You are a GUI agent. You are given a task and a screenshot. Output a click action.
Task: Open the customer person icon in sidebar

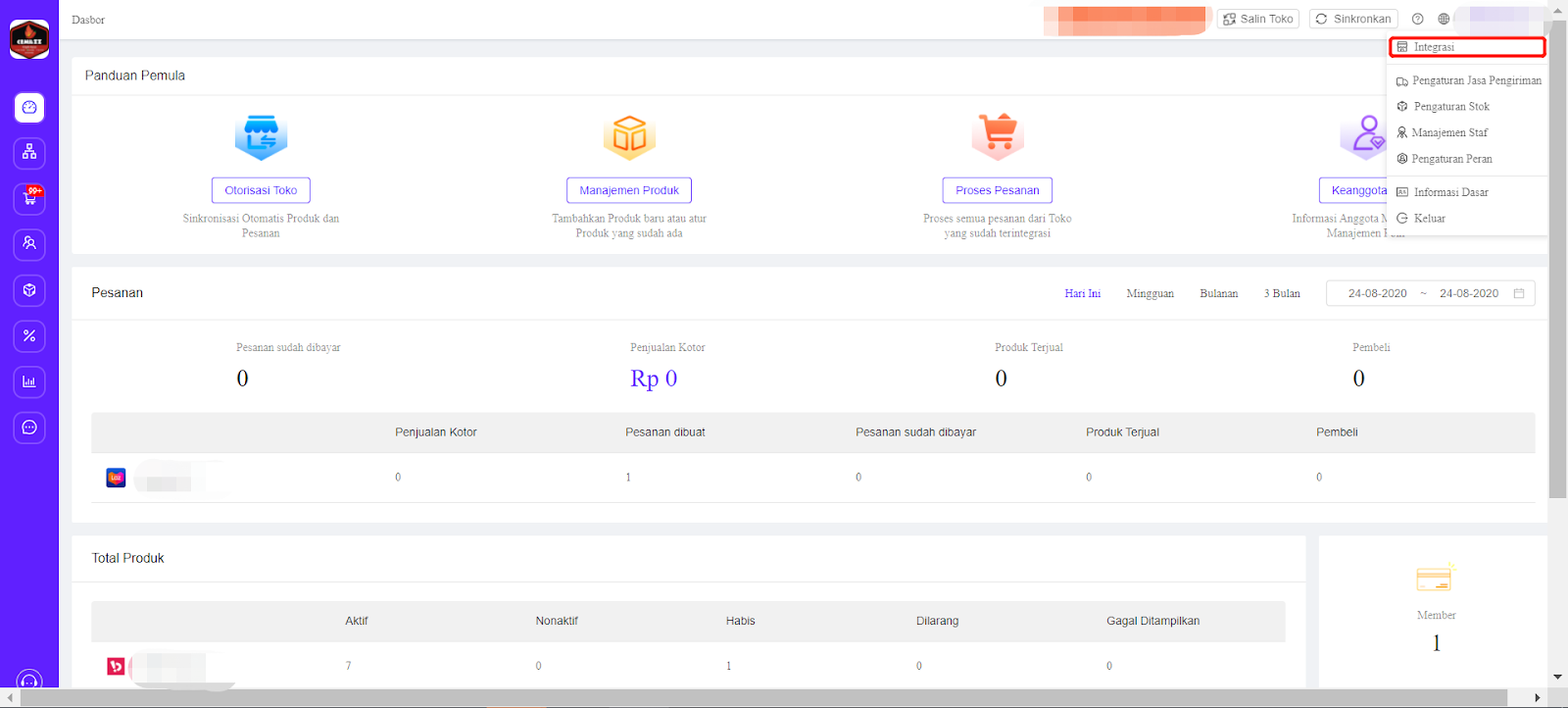[x=29, y=243]
